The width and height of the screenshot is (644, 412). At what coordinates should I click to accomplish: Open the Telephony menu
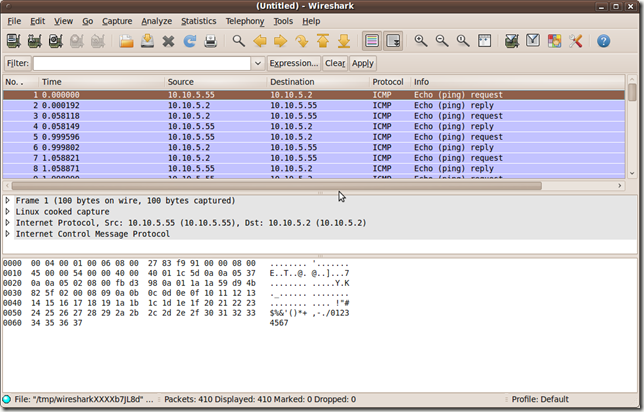[245, 21]
